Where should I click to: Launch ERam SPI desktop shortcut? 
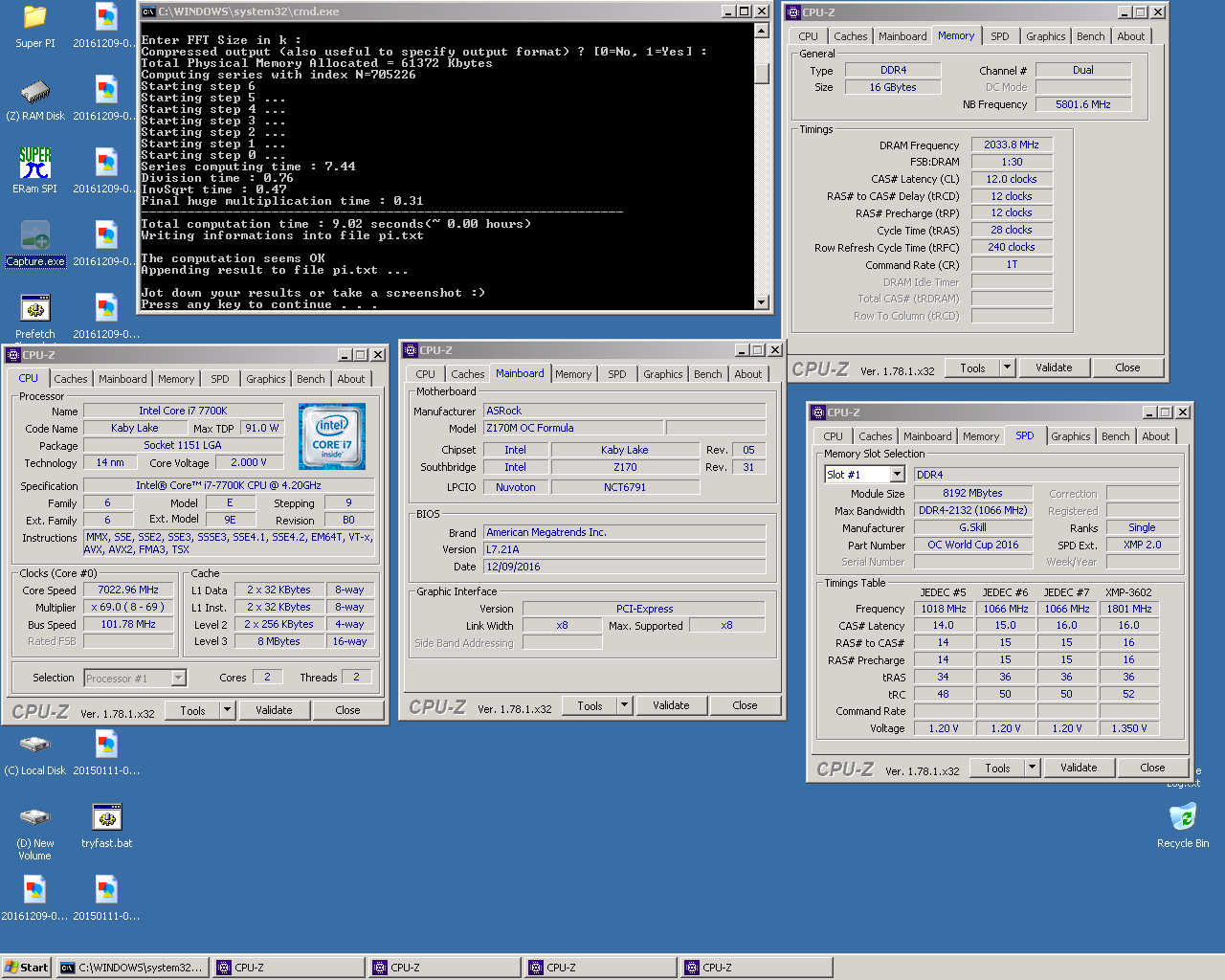pyautogui.click(x=35, y=164)
